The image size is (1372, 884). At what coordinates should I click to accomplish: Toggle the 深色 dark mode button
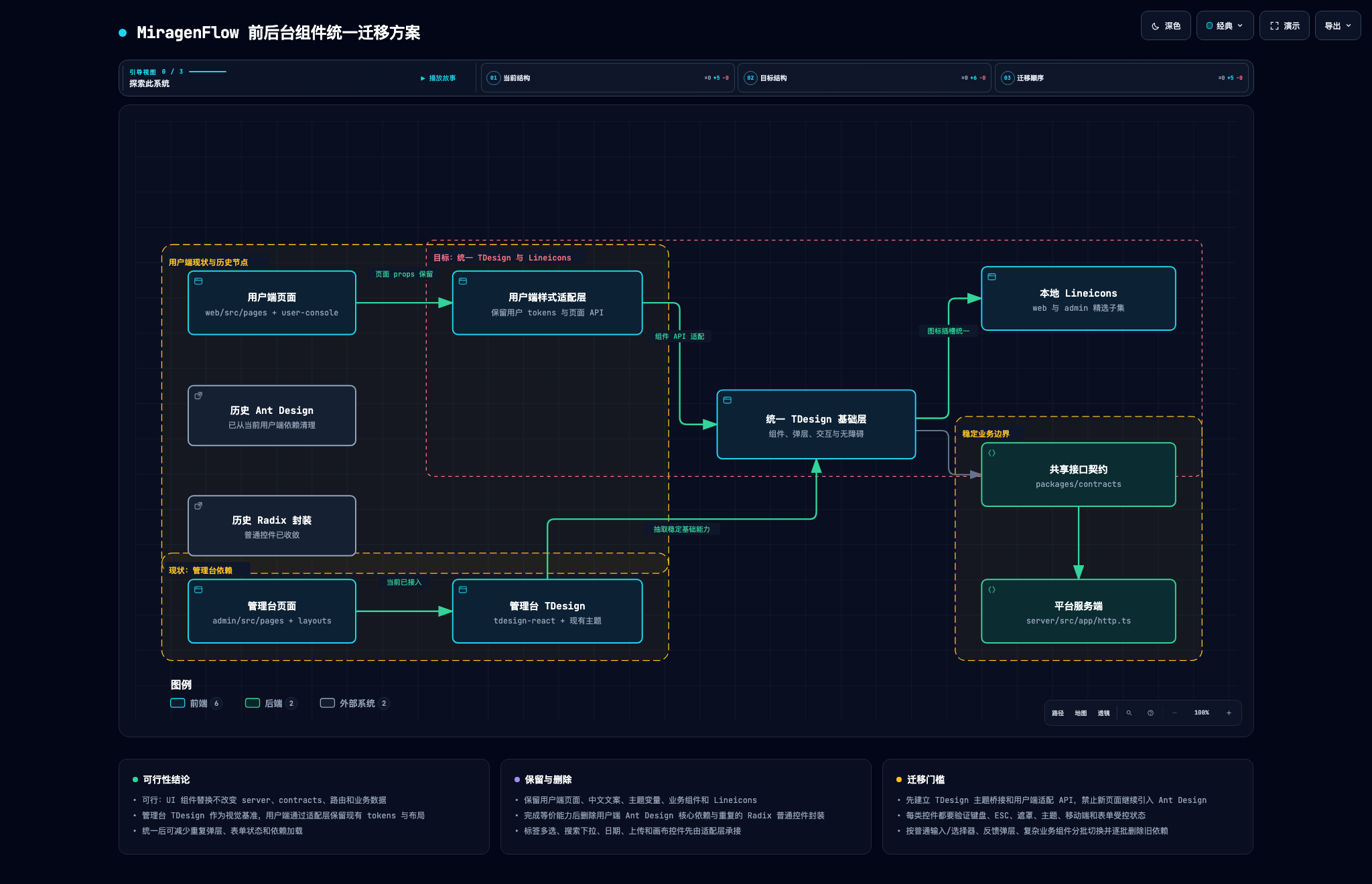[1166, 26]
